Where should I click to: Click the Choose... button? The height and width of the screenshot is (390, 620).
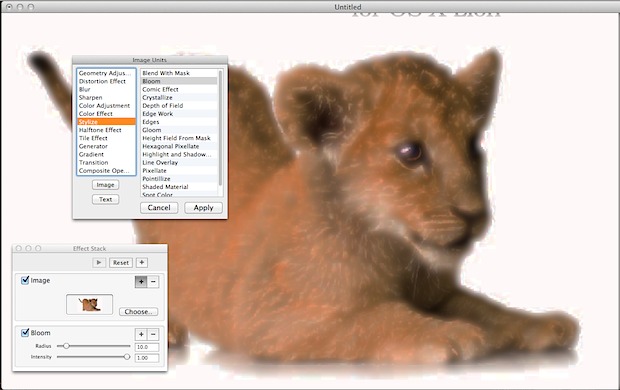point(138,312)
